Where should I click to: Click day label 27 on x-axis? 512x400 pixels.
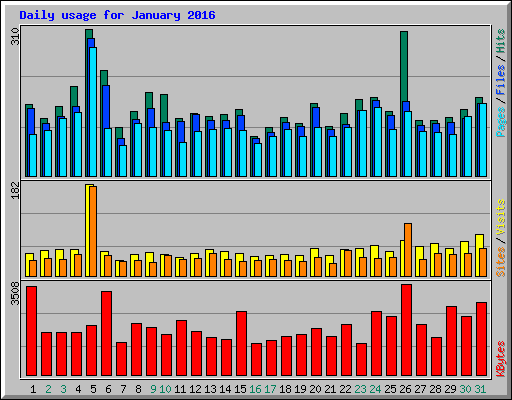click(x=420, y=389)
